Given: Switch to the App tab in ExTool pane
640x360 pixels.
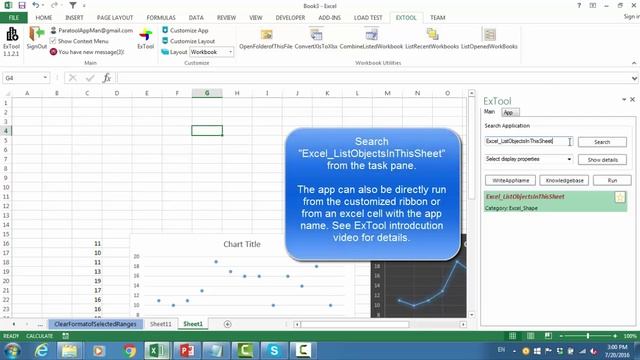Looking at the screenshot, I should (x=509, y=112).
